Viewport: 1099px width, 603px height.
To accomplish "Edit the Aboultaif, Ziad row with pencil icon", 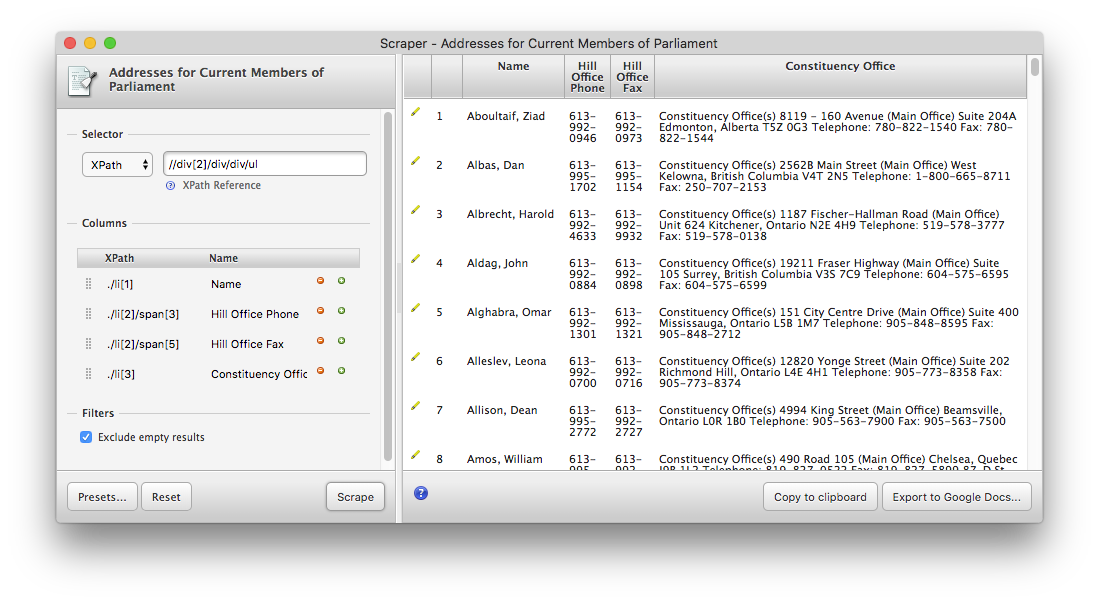I will point(415,111).
